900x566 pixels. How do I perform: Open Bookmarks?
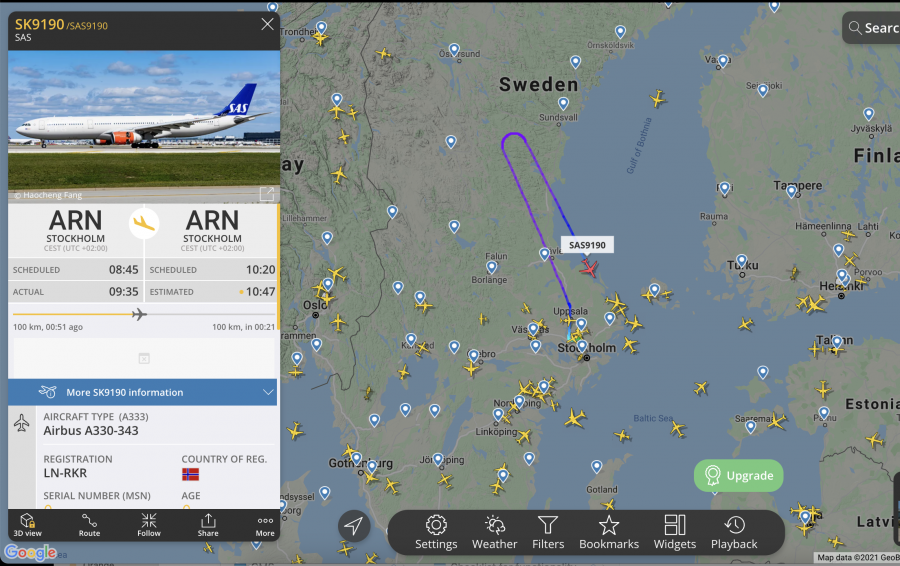point(608,533)
